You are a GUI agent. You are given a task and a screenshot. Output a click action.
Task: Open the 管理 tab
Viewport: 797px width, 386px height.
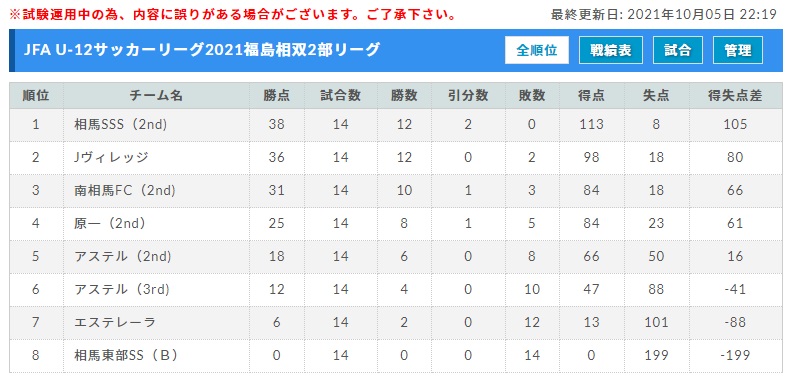pos(738,50)
